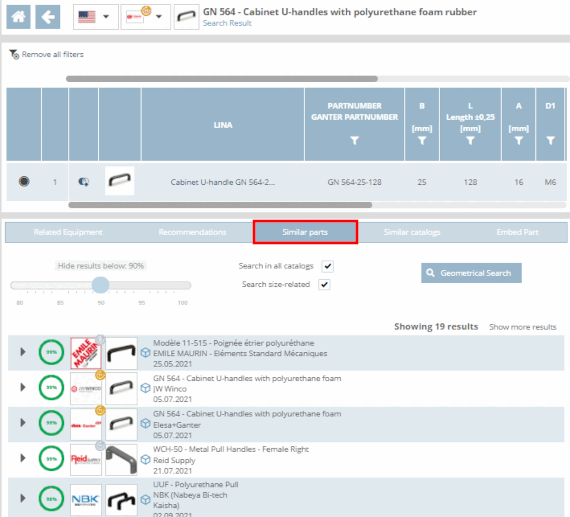Click the EMILE MAURIN catalog logo
The width and height of the screenshot is (570, 517).
point(86,353)
